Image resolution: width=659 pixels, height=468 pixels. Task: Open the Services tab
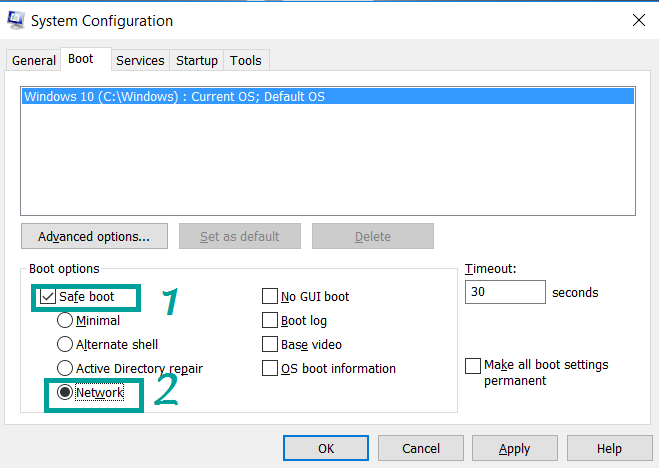[140, 61]
